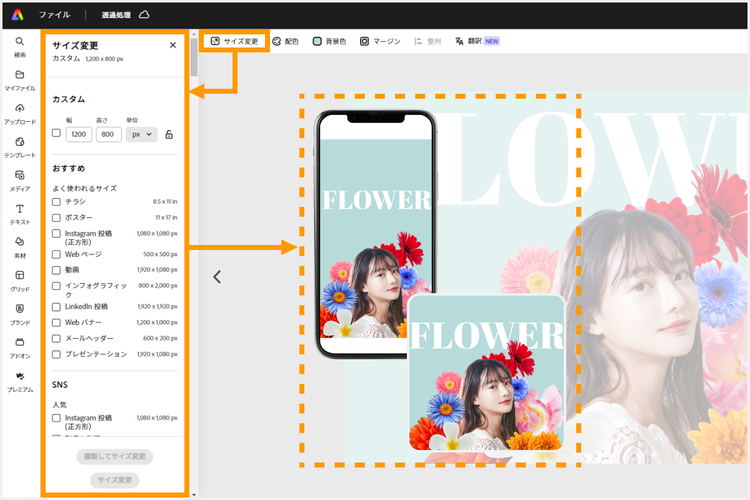Open the アドオン panel
The image size is (750, 500).
pos(20,348)
